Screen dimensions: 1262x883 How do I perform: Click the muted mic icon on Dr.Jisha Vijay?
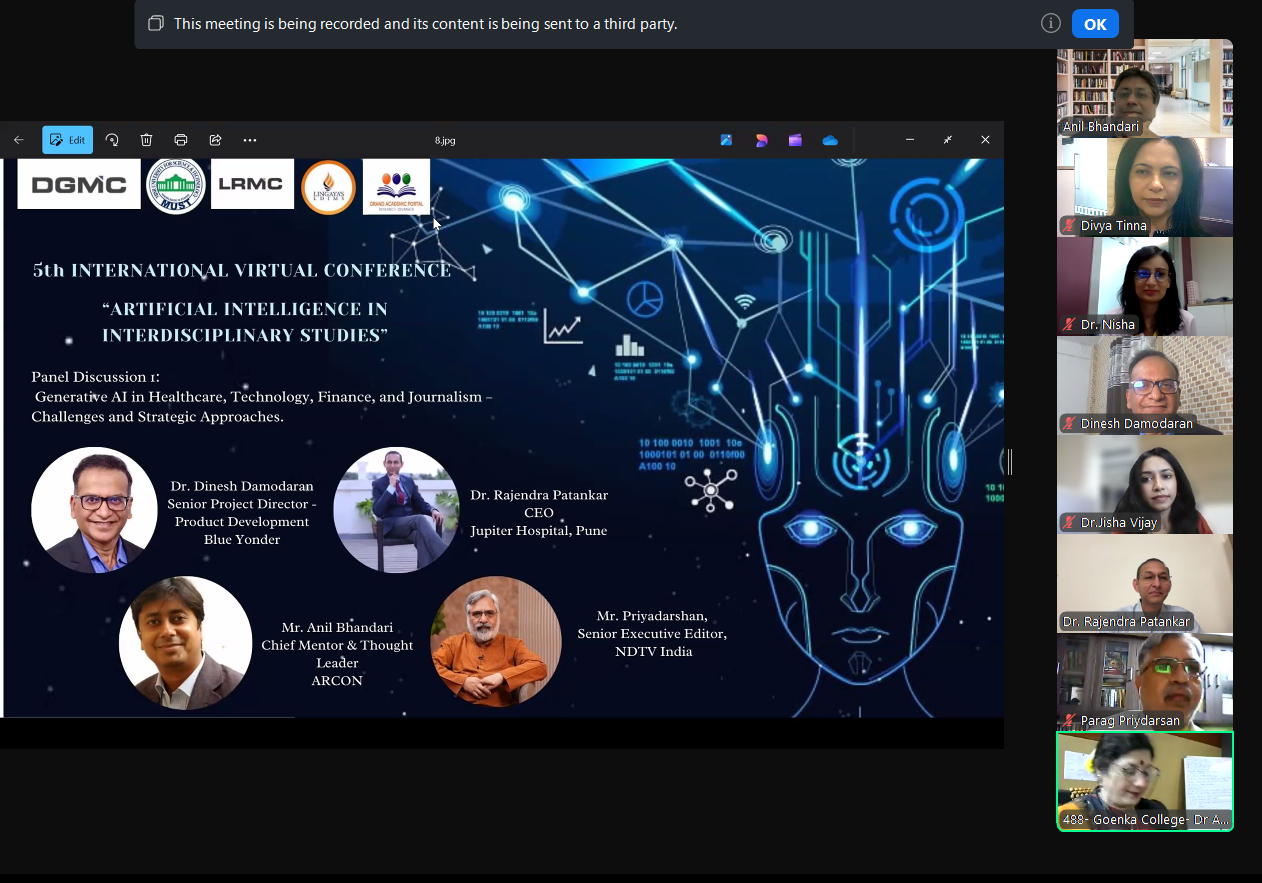point(1069,523)
